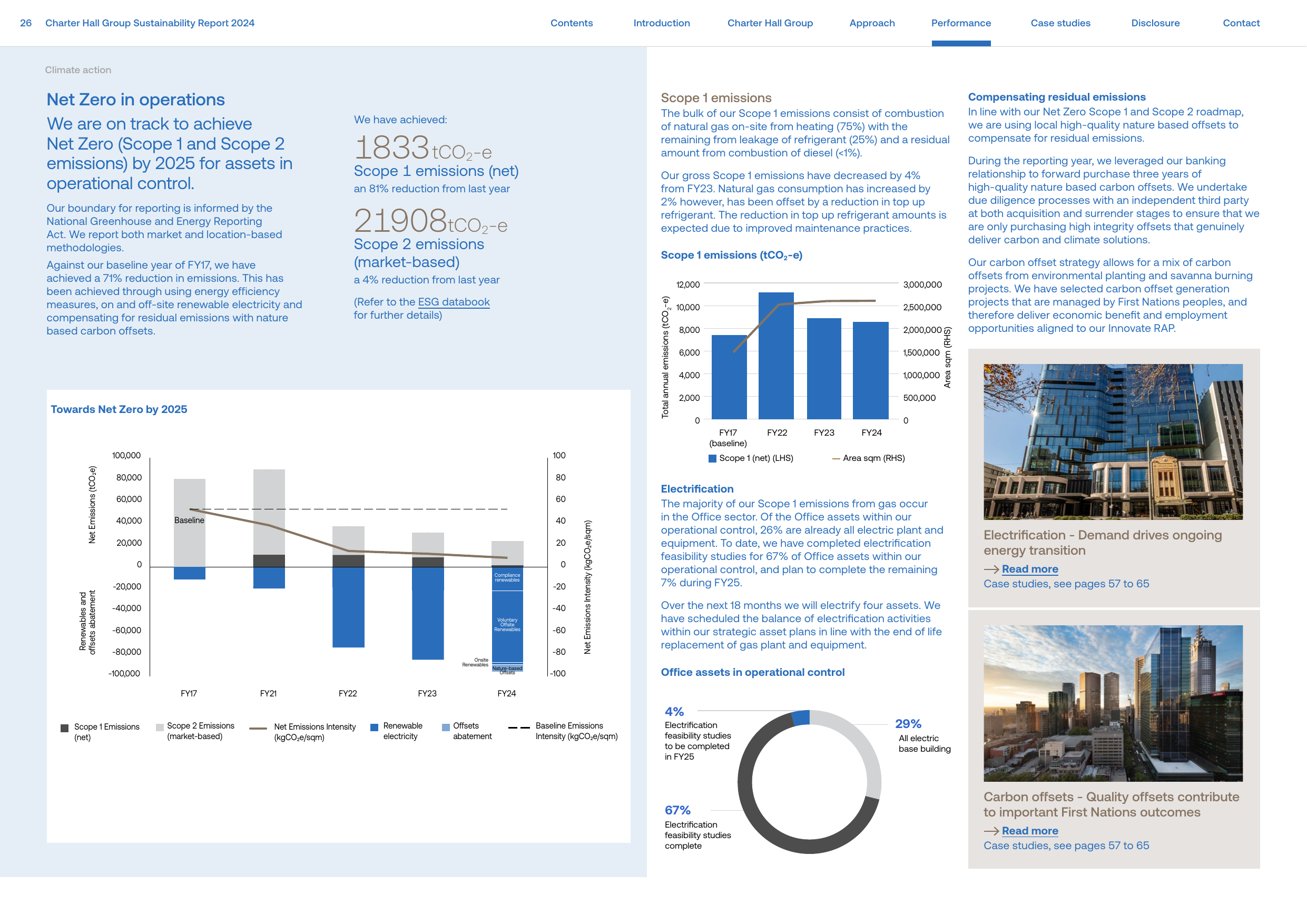Click the Towards Net Zero by 2025 title
The image size is (1307, 924).
click(x=119, y=410)
